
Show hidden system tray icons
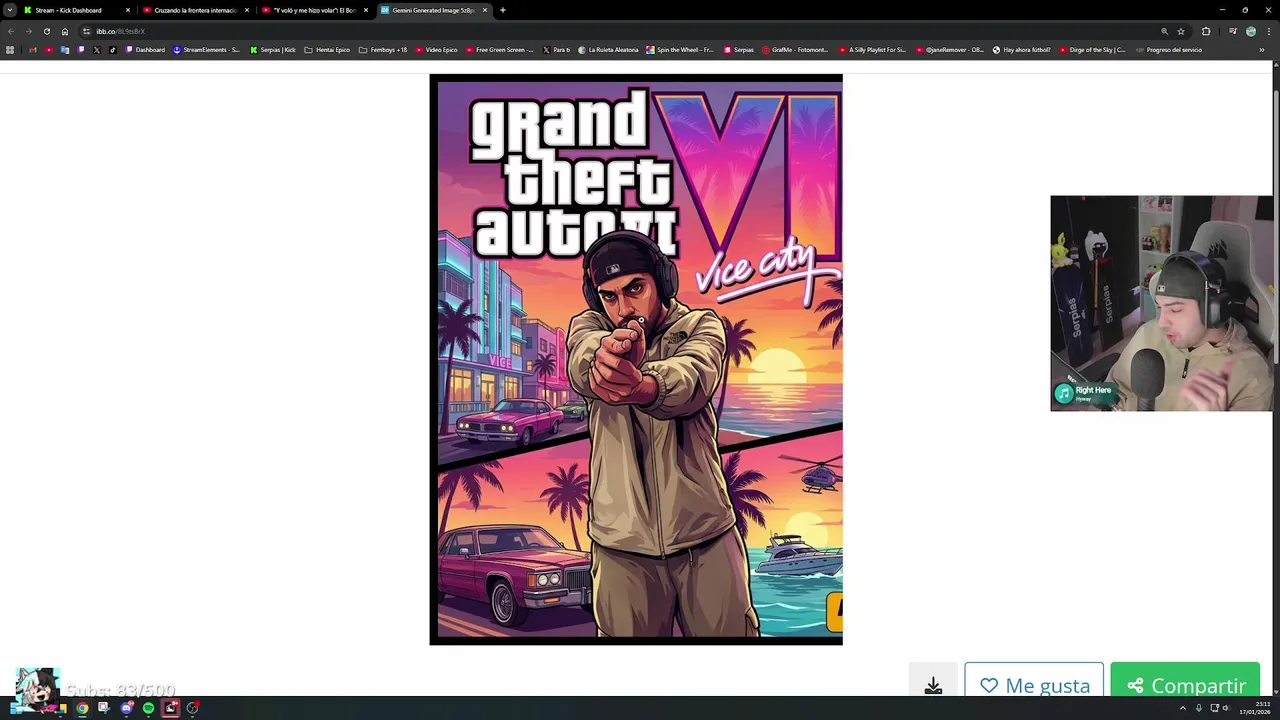click(x=1182, y=708)
